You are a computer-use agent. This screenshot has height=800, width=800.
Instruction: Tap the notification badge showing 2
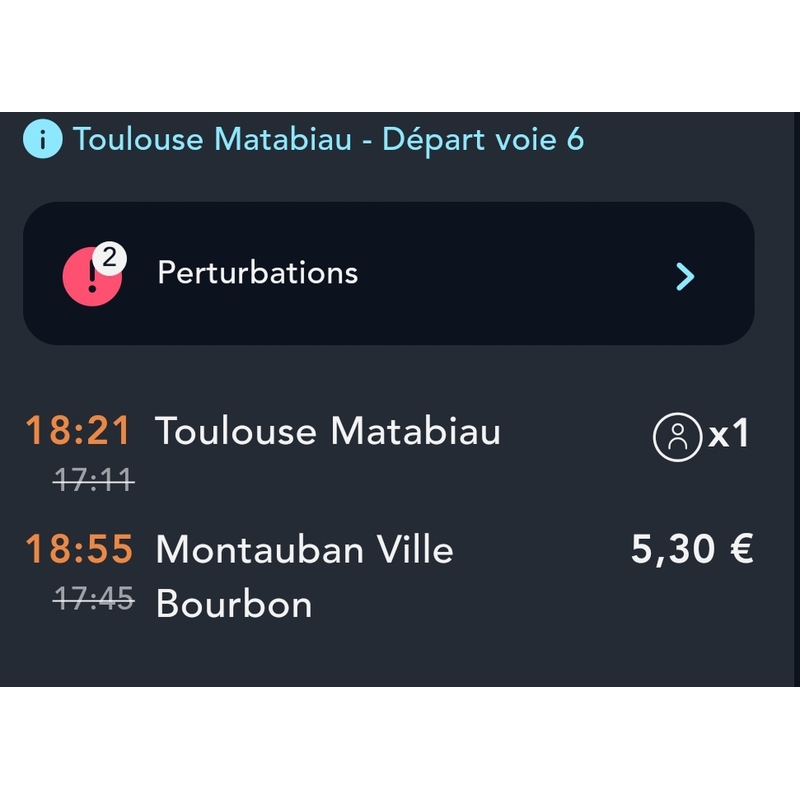click(x=109, y=258)
